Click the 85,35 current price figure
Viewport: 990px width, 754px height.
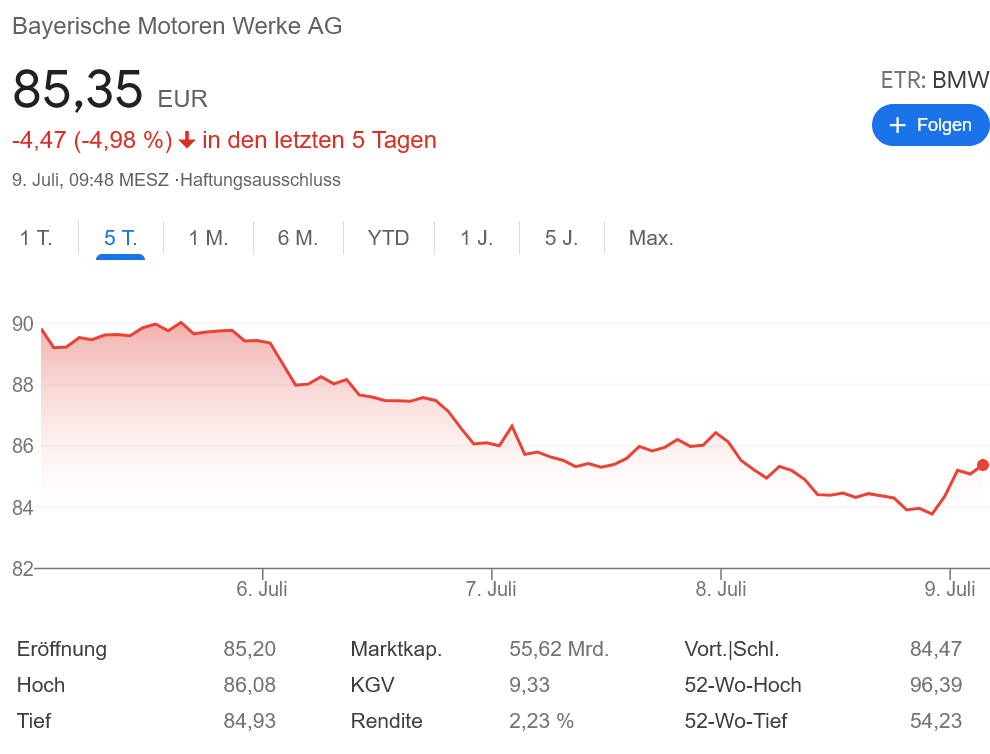click(78, 90)
